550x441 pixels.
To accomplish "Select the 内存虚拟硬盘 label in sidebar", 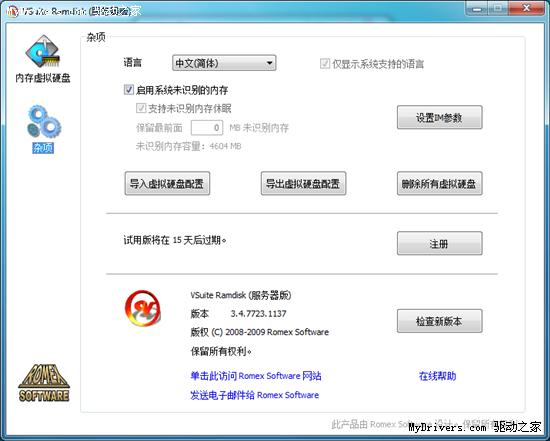I will [x=43, y=78].
